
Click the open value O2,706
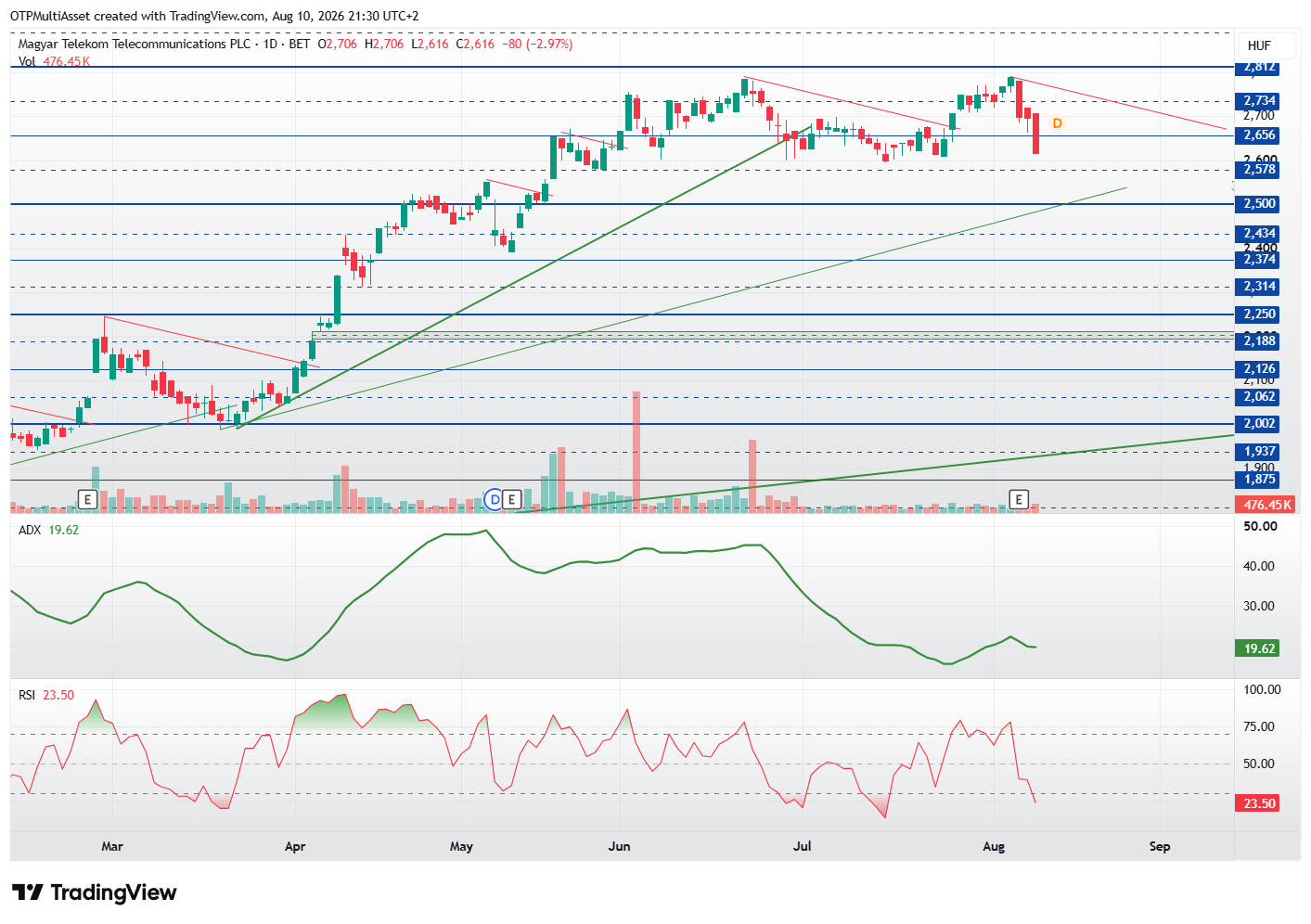[338, 44]
